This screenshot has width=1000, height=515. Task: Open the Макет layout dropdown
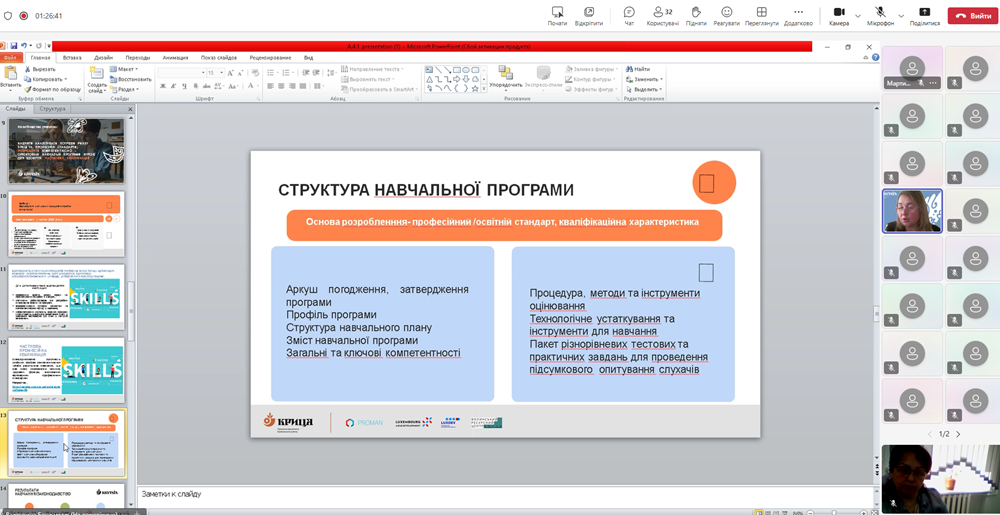(x=124, y=69)
